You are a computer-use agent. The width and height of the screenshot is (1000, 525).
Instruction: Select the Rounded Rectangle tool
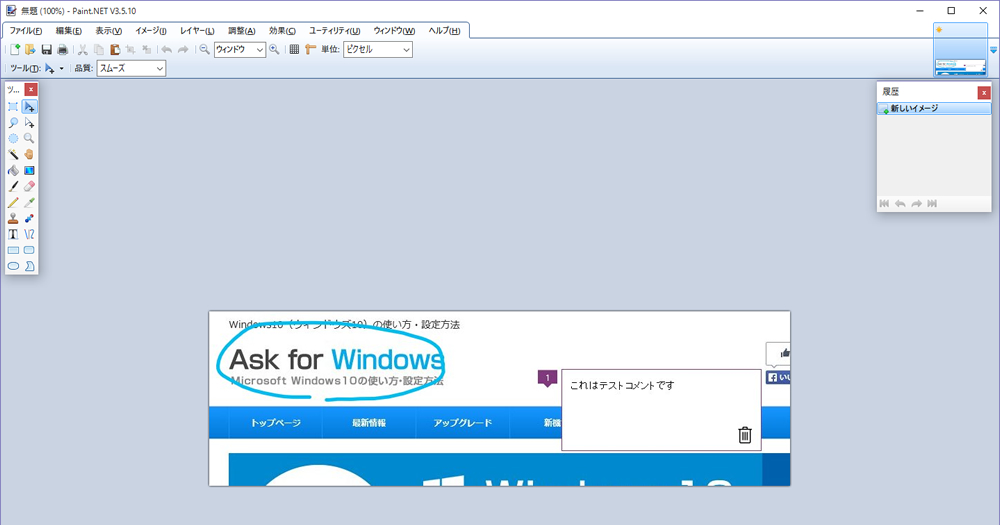click(29, 250)
